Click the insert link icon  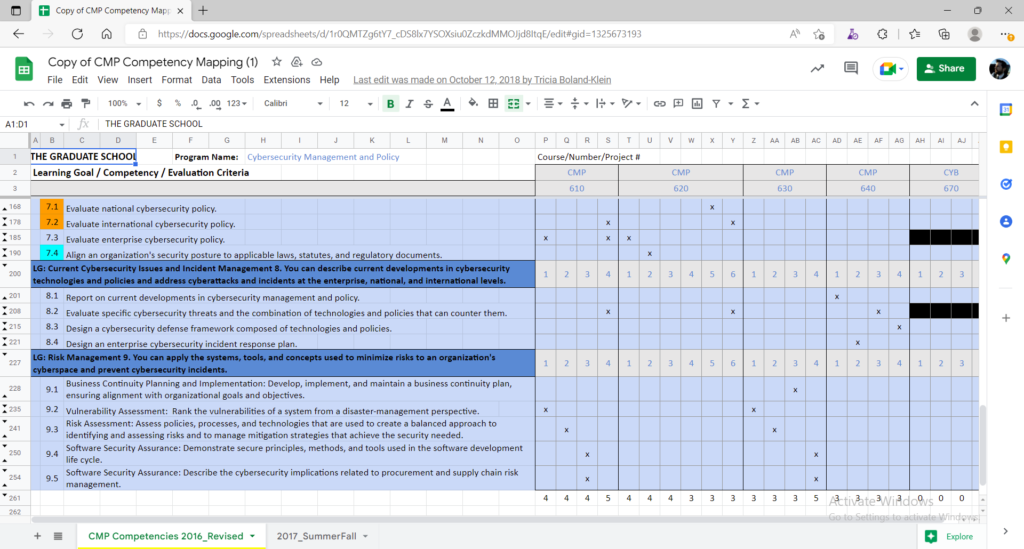tap(659, 103)
